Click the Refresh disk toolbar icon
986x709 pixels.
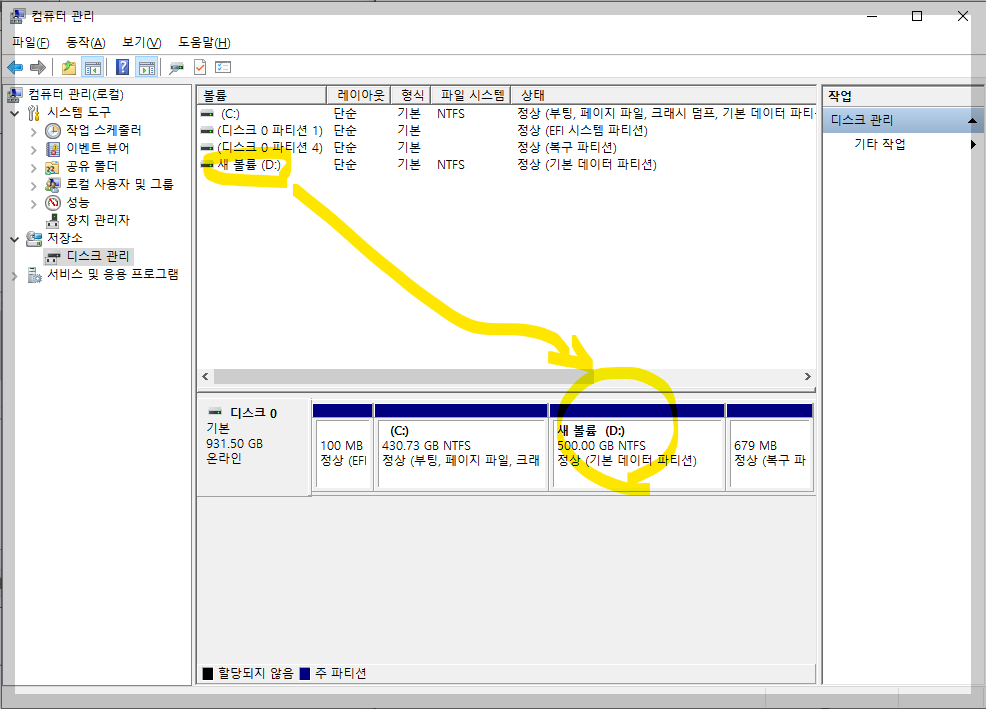coord(177,67)
